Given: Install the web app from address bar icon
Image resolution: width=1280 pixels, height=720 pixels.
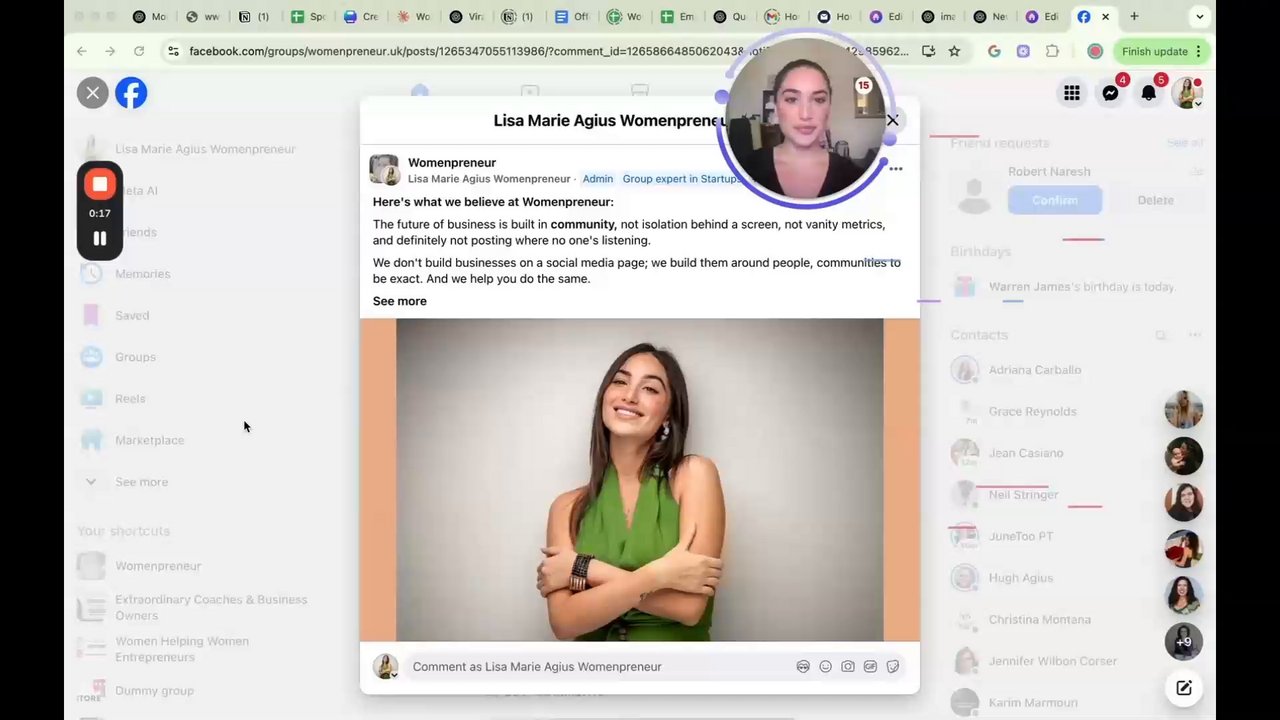Looking at the screenshot, I should [929, 51].
